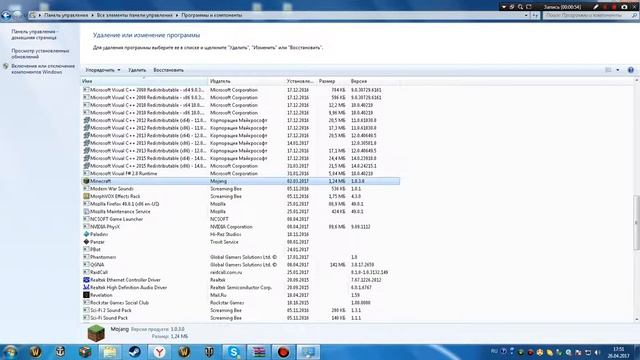The image size is (640, 360).
Task: Click the RU language indicator
Action: [x=494, y=351]
